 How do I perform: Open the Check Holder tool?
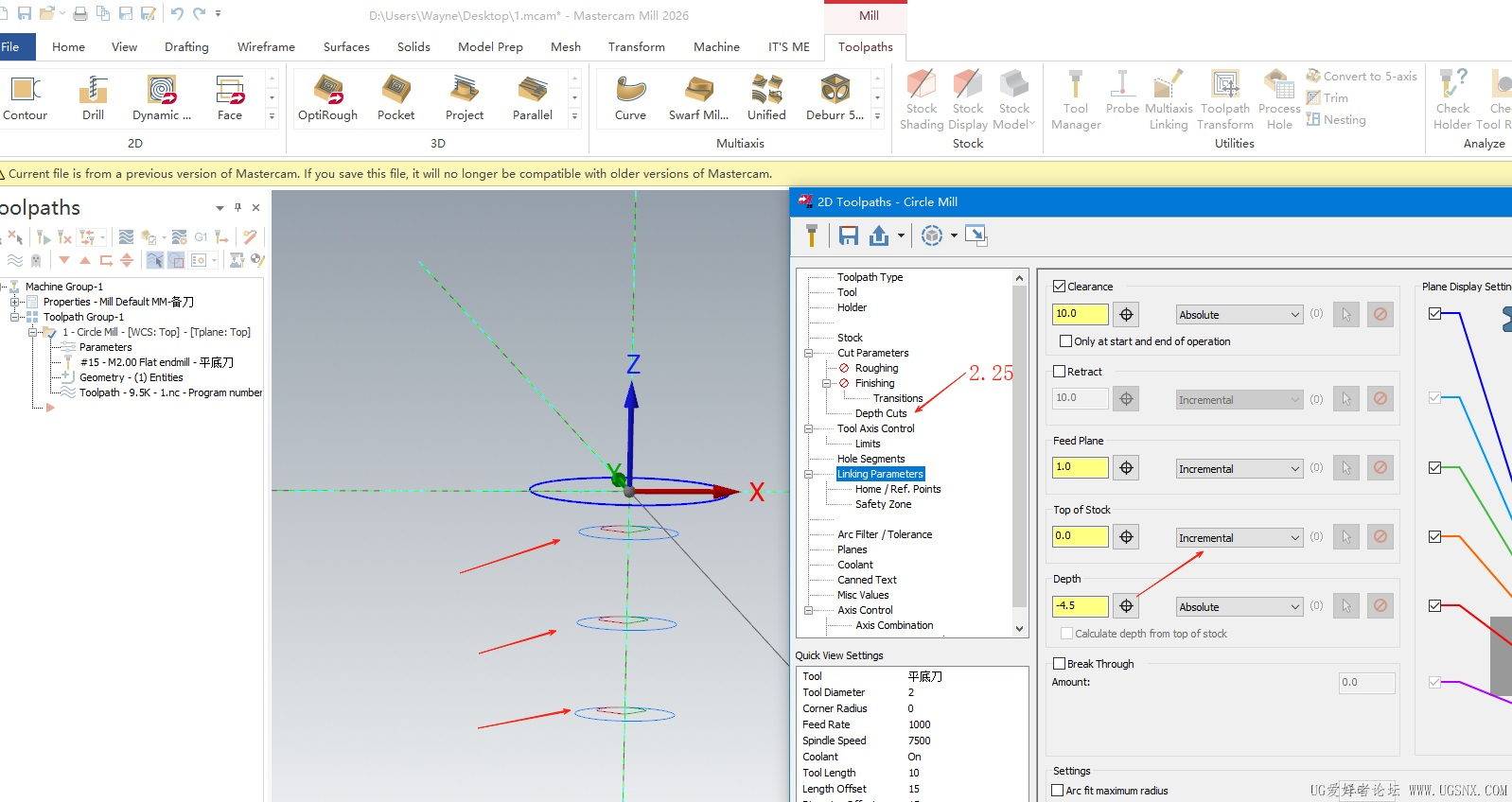point(1452,99)
